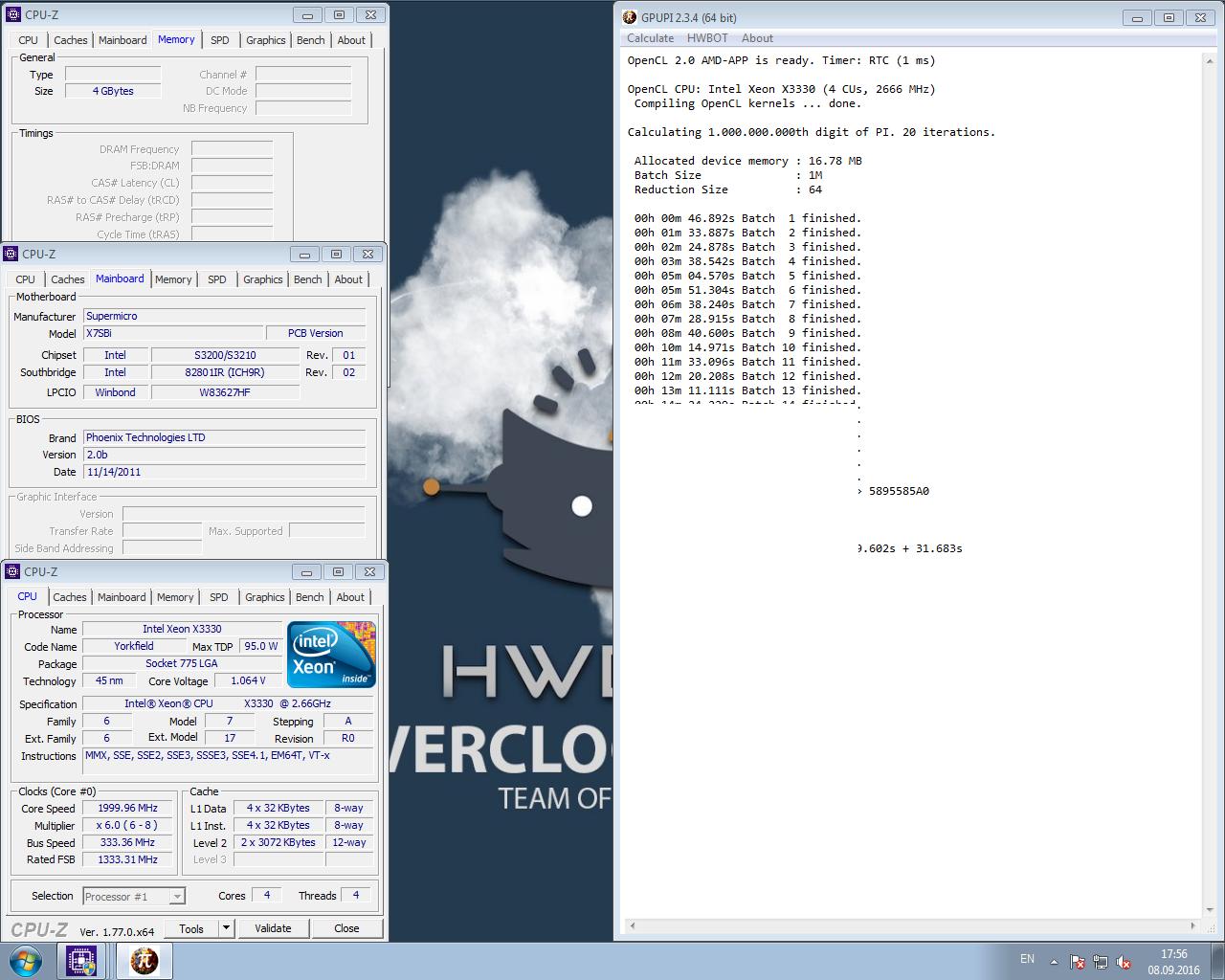
Task: Select Graphics tab in top Memory CPU-Z window
Action: click(266, 40)
